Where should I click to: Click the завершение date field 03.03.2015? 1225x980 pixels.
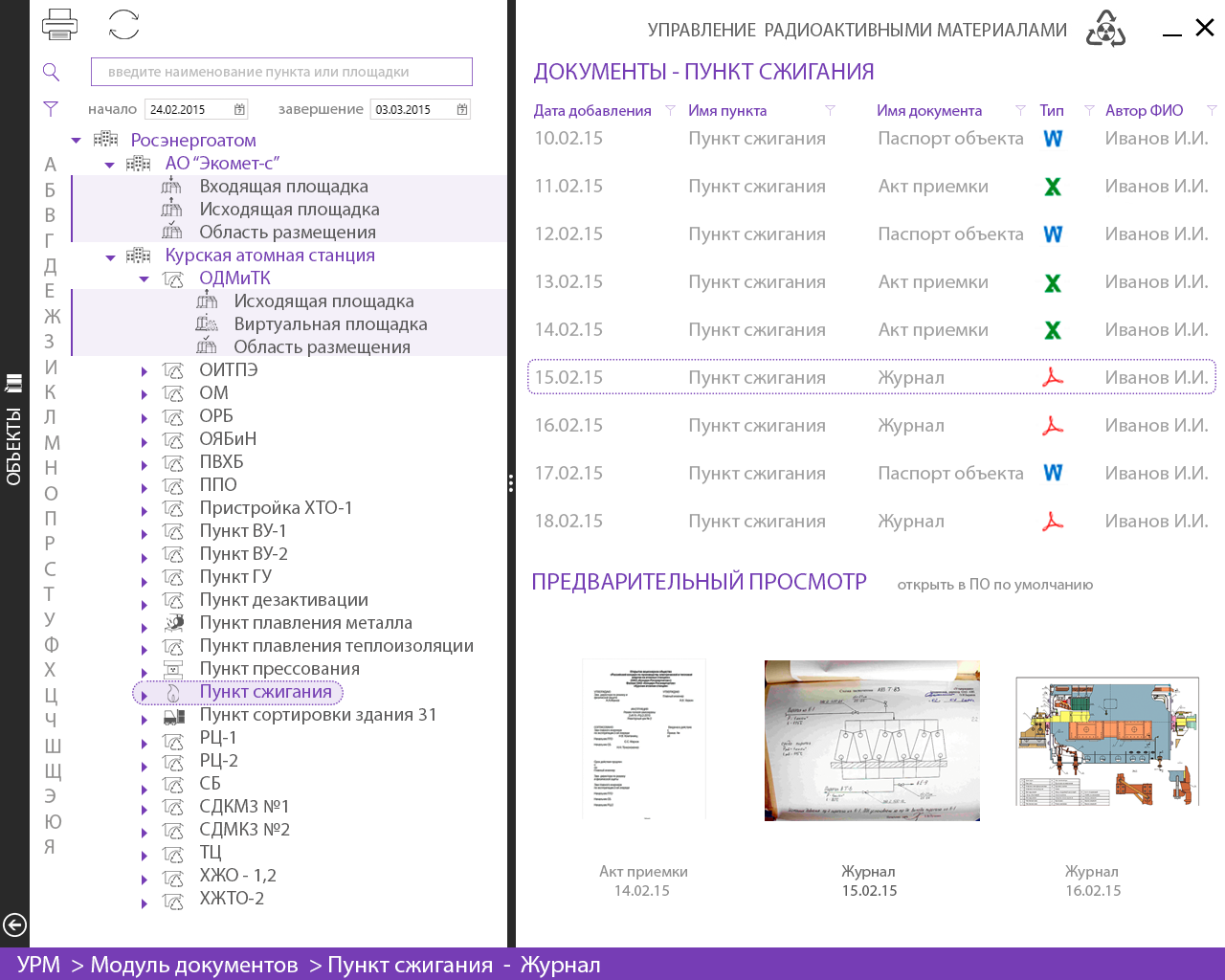pos(420,110)
